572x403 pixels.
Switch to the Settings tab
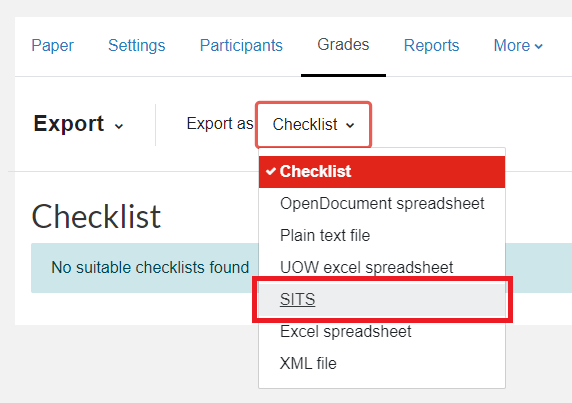(x=136, y=46)
